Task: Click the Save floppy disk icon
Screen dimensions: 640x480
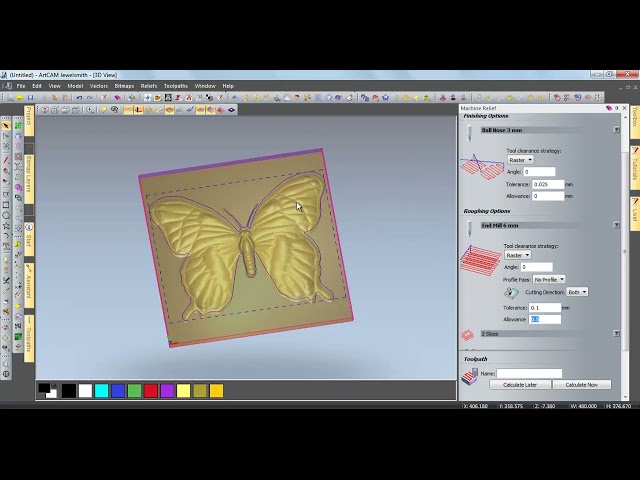Action: 30,98
